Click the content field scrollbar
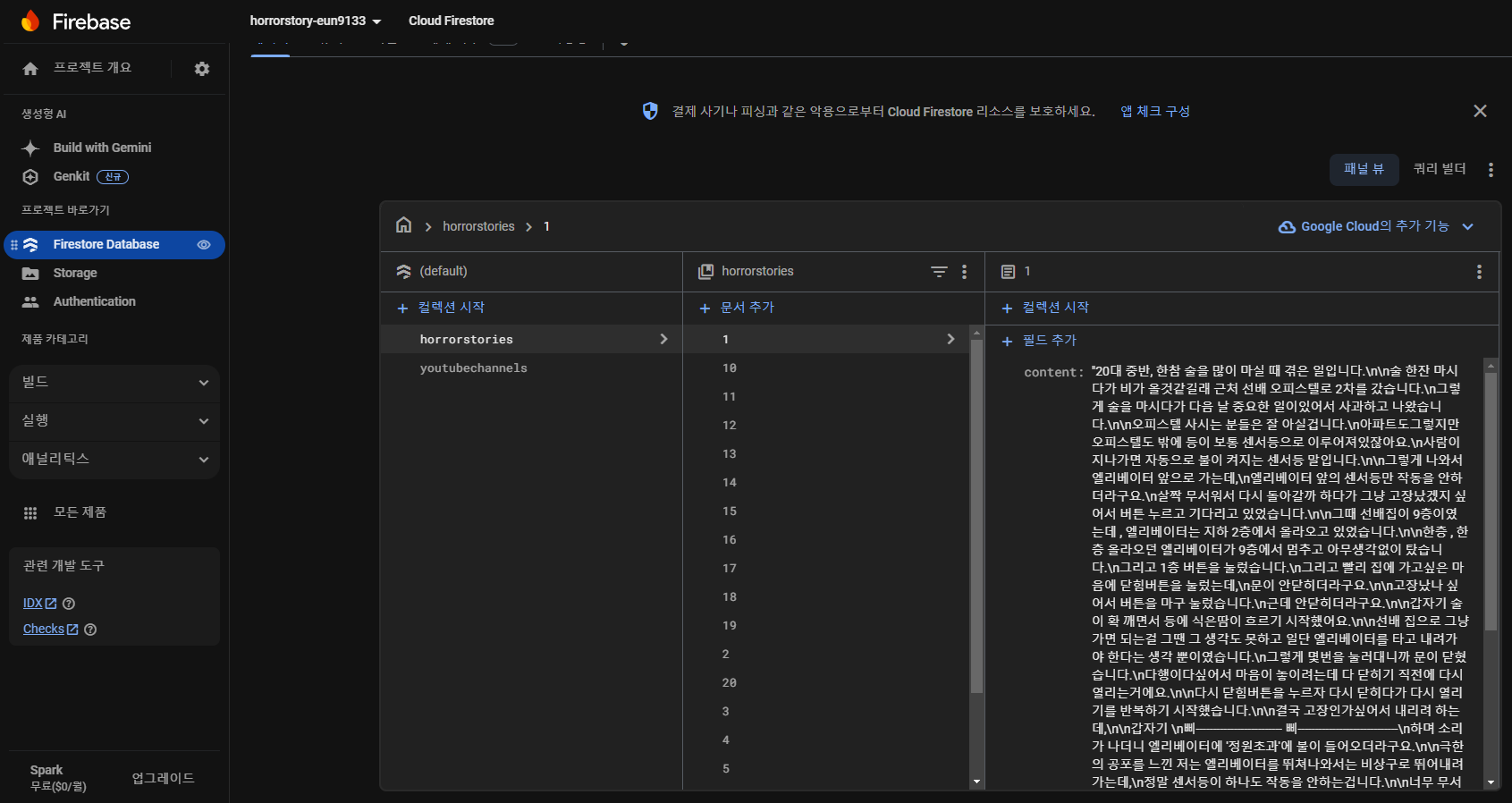 pos(1491,501)
